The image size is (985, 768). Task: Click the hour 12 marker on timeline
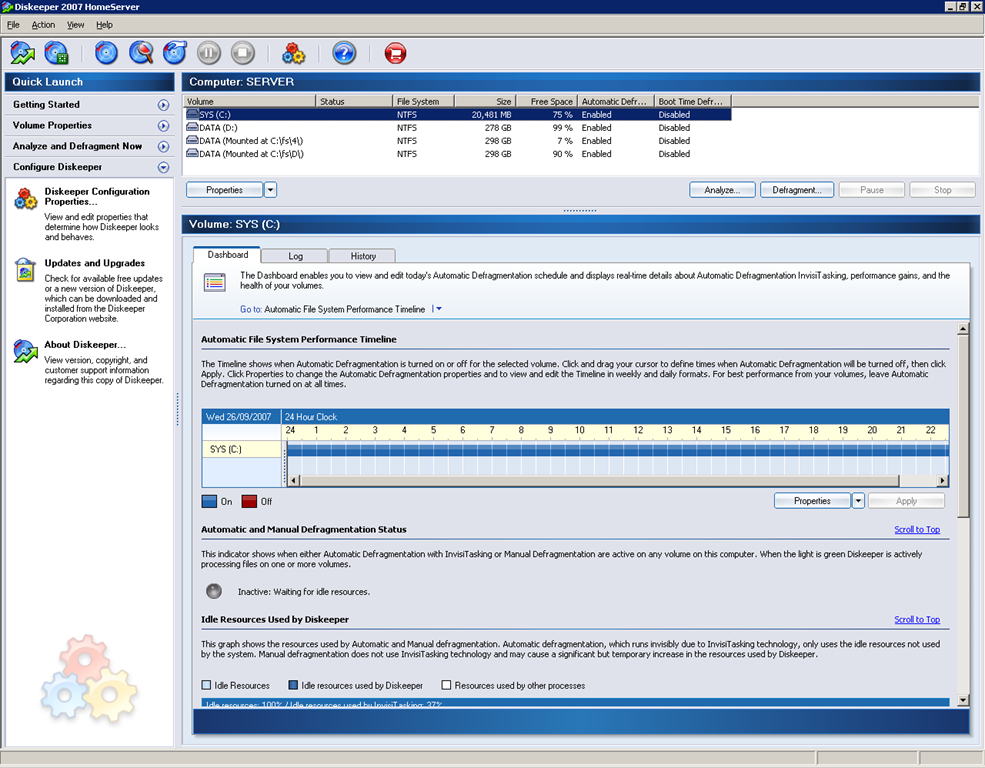coord(638,430)
